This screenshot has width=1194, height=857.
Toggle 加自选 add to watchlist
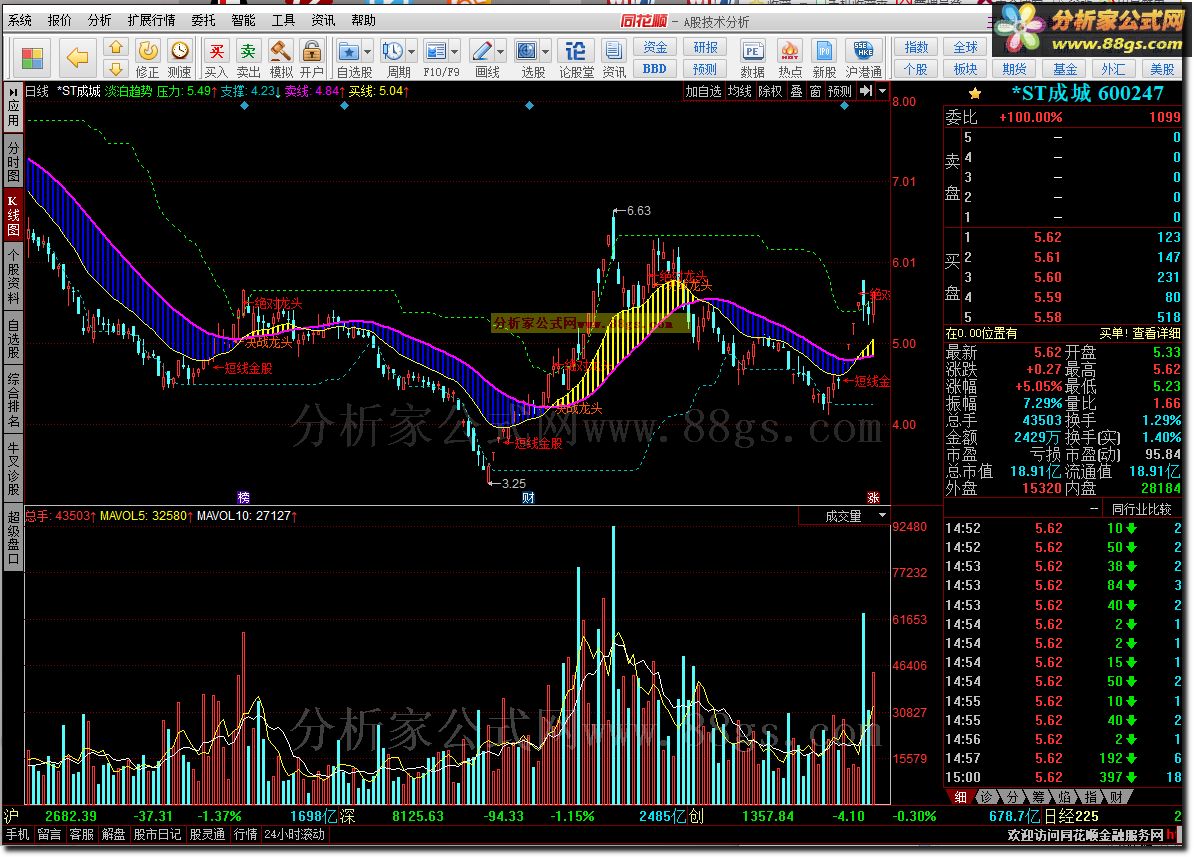coord(703,91)
